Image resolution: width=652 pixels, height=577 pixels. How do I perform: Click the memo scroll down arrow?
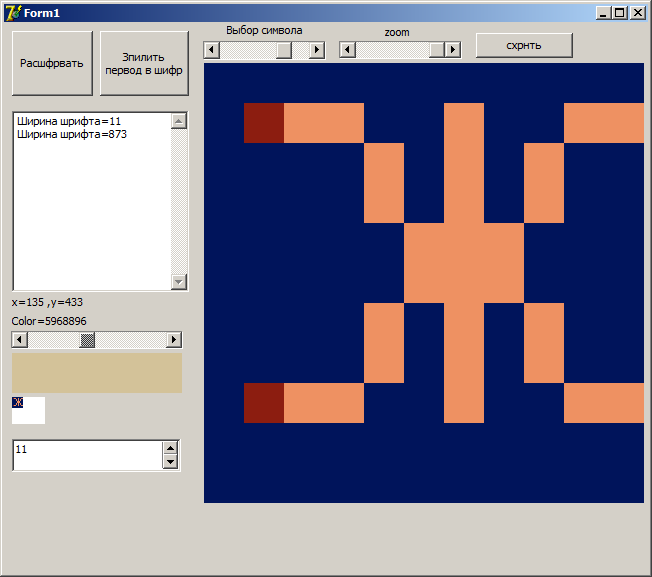[x=179, y=282]
